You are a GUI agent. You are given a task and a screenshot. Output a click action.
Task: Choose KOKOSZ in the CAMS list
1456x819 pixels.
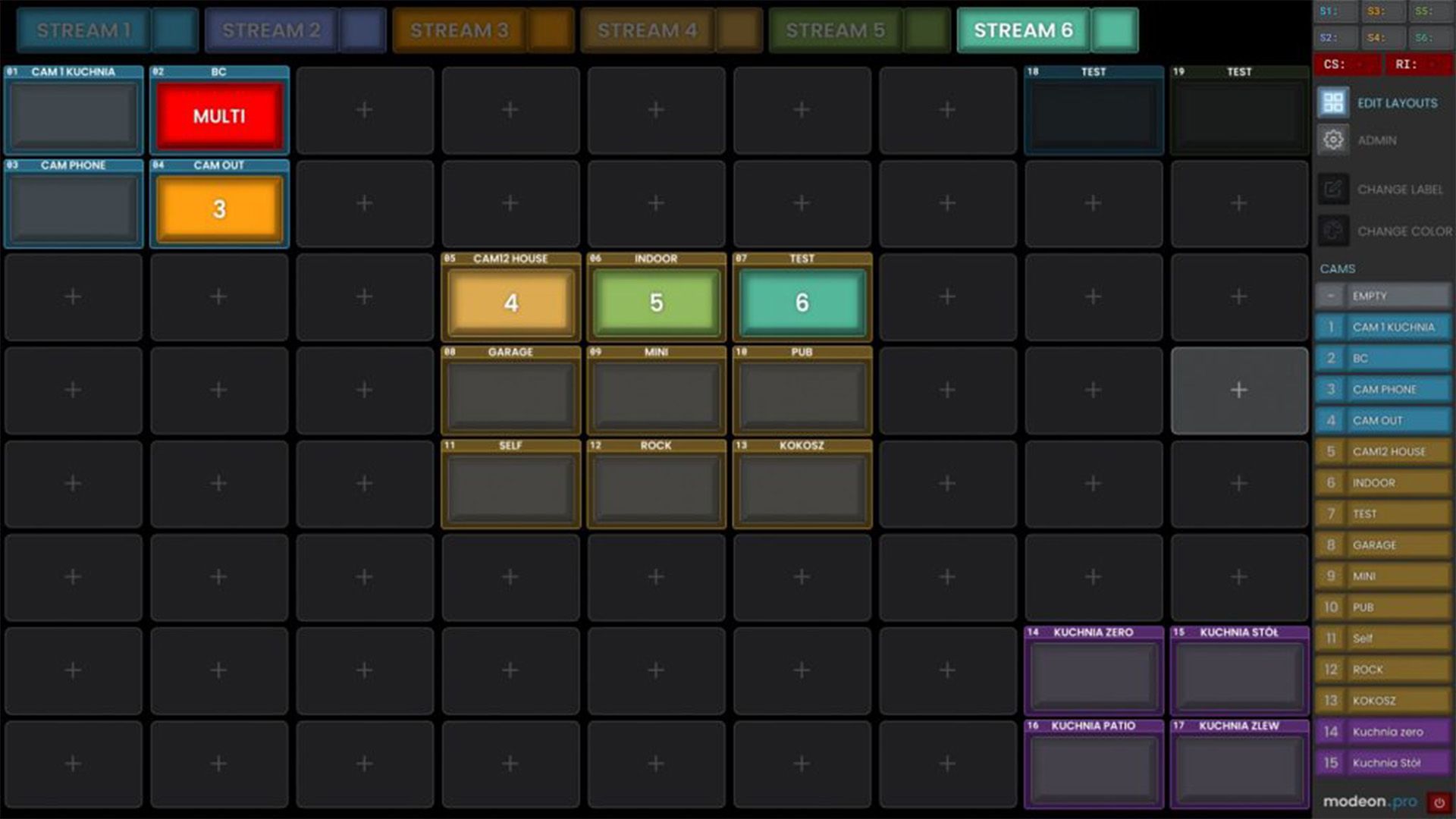(1383, 700)
